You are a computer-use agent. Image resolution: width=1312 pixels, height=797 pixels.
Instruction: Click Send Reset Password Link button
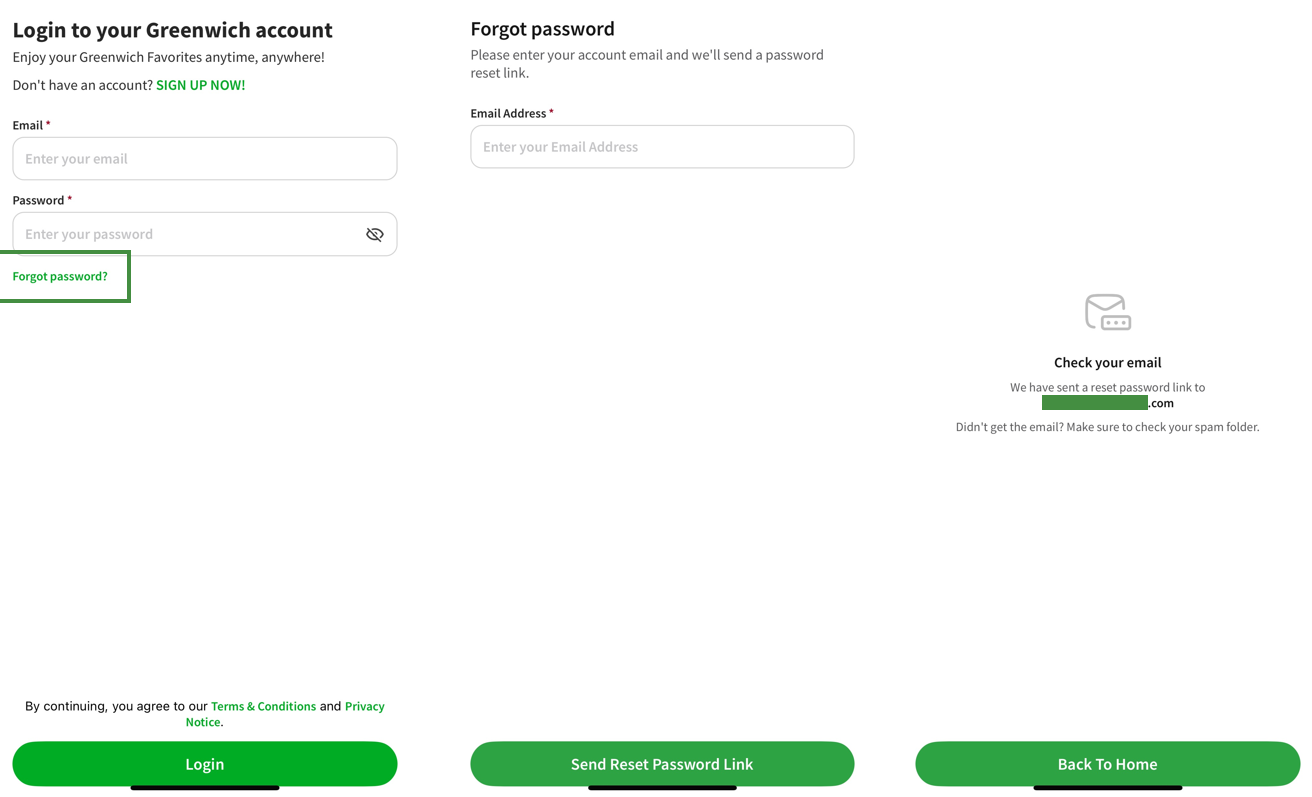[x=662, y=764]
